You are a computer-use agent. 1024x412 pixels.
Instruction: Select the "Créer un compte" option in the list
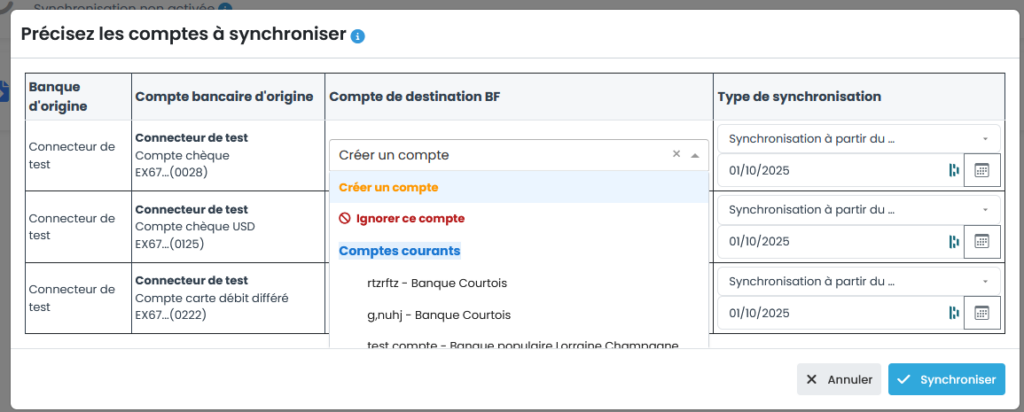pyautogui.click(x=389, y=187)
